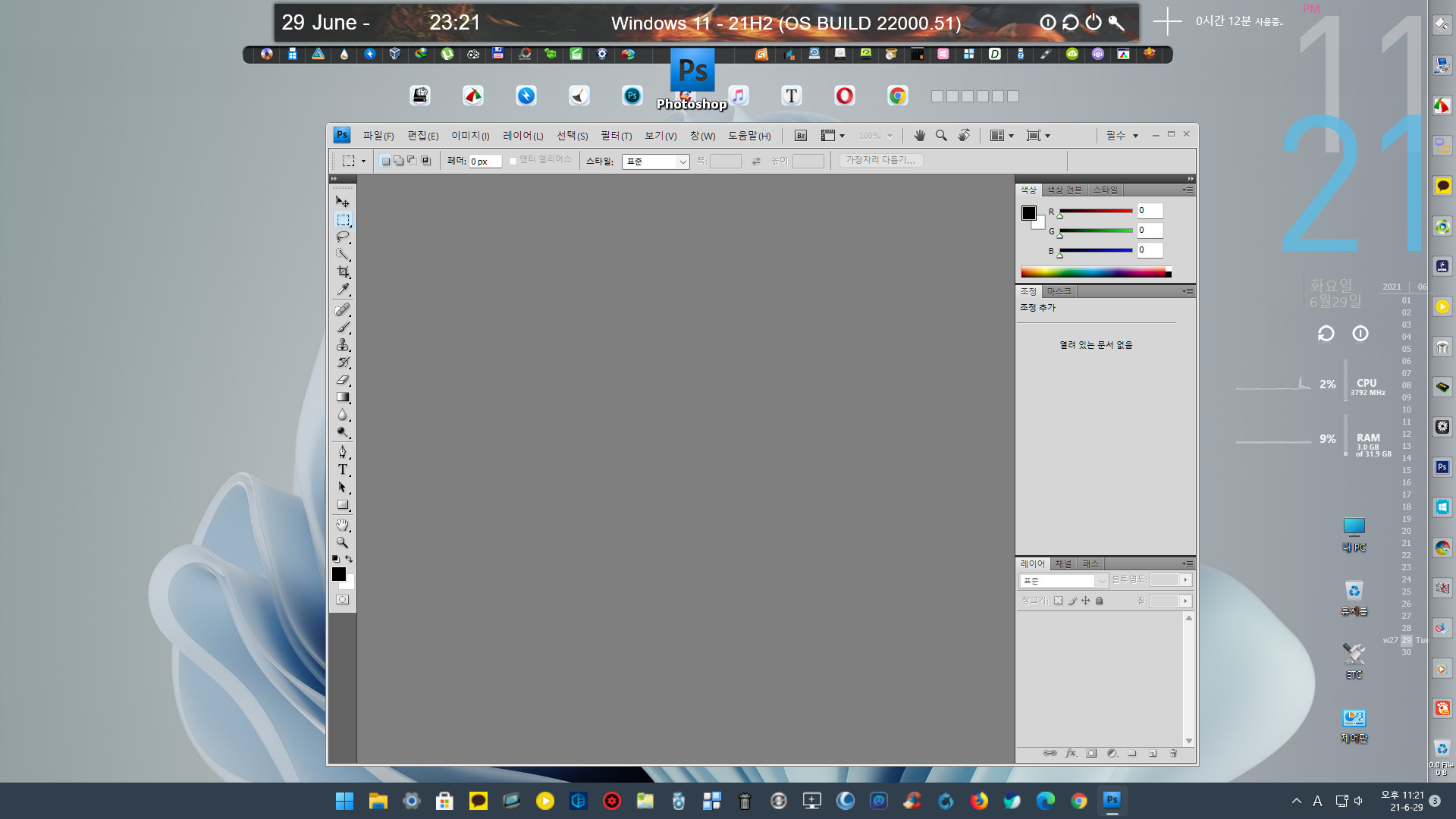Open the 스타일 dropdown set to 표준
The height and width of the screenshot is (819, 1456).
pyautogui.click(x=655, y=162)
